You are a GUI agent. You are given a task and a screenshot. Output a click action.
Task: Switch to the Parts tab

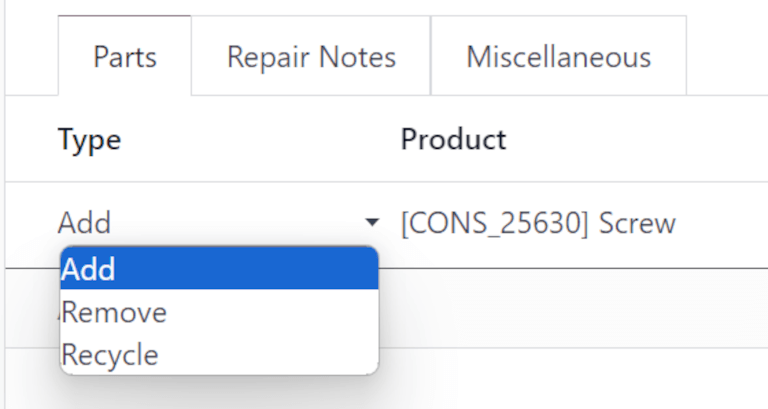(x=125, y=56)
